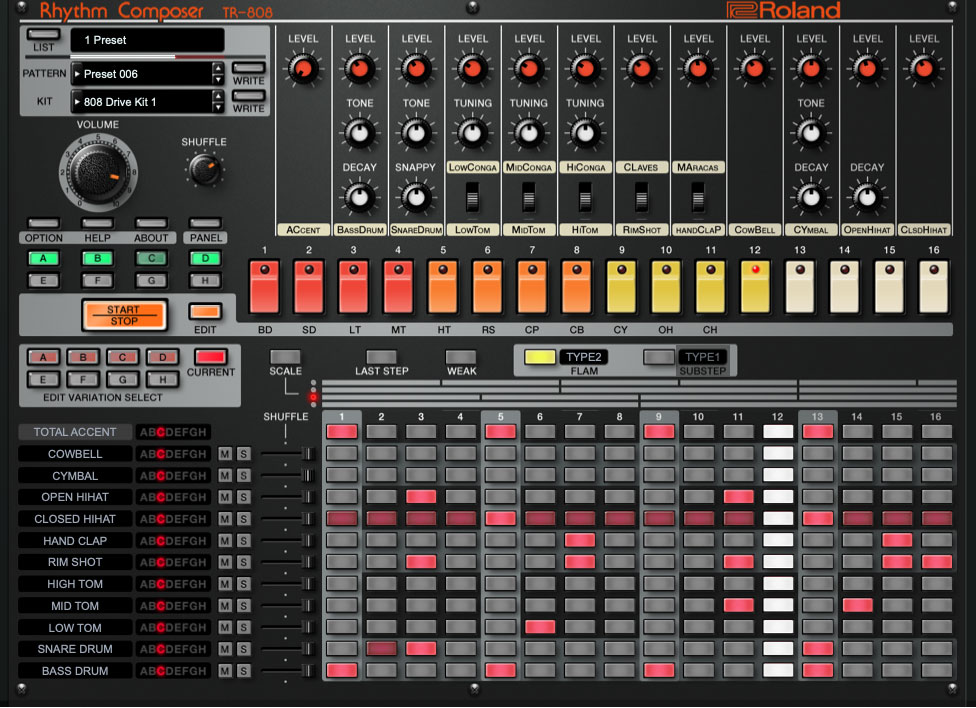Toggle the EDIT button
The width and height of the screenshot is (976, 708).
[205, 311]
